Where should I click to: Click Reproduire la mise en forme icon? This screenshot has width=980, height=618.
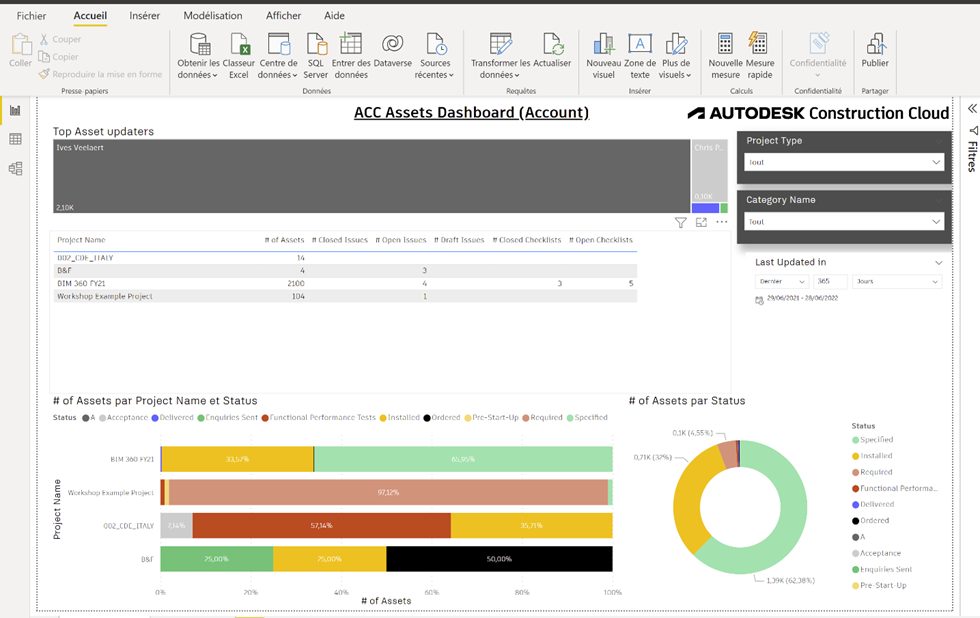click(44, 74)
